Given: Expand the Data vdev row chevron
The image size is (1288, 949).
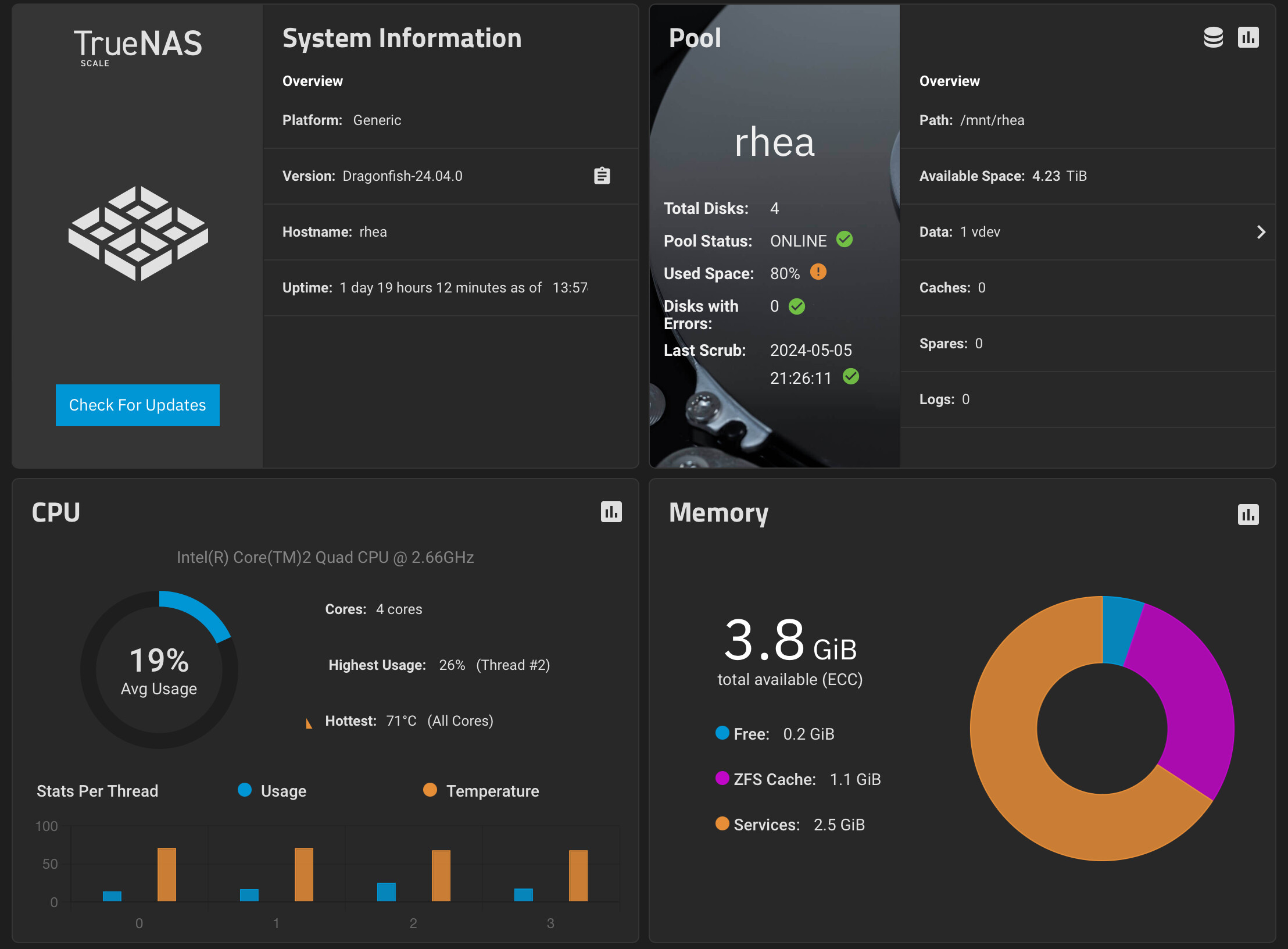Looking at the screenshot, I should pos(1260,232).
